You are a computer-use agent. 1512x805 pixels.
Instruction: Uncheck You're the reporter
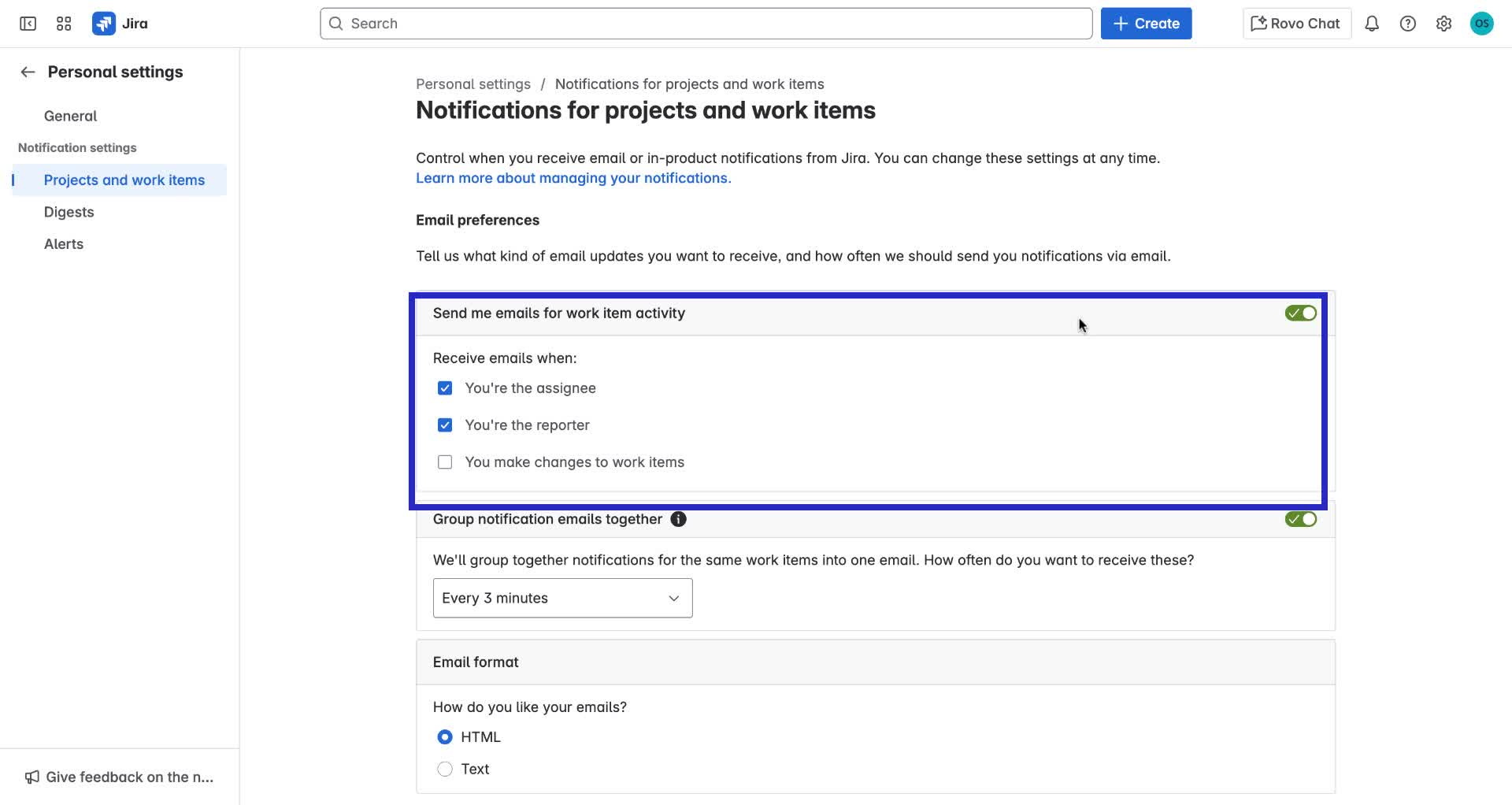445,425
